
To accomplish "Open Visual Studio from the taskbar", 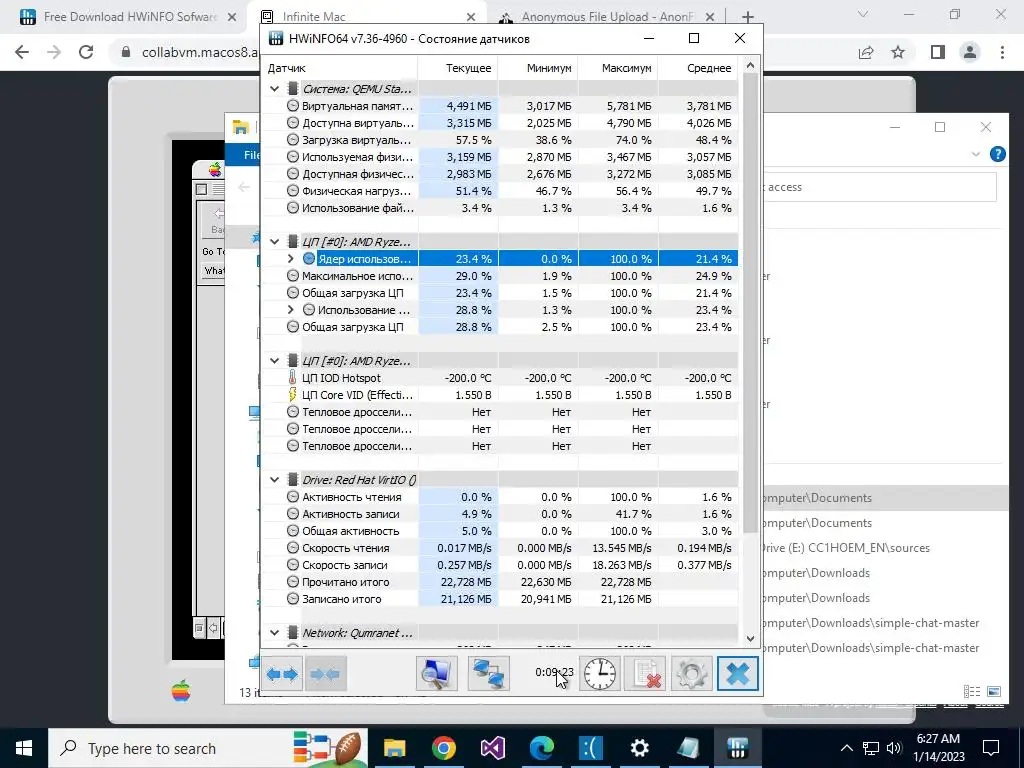I will [493, 748].
